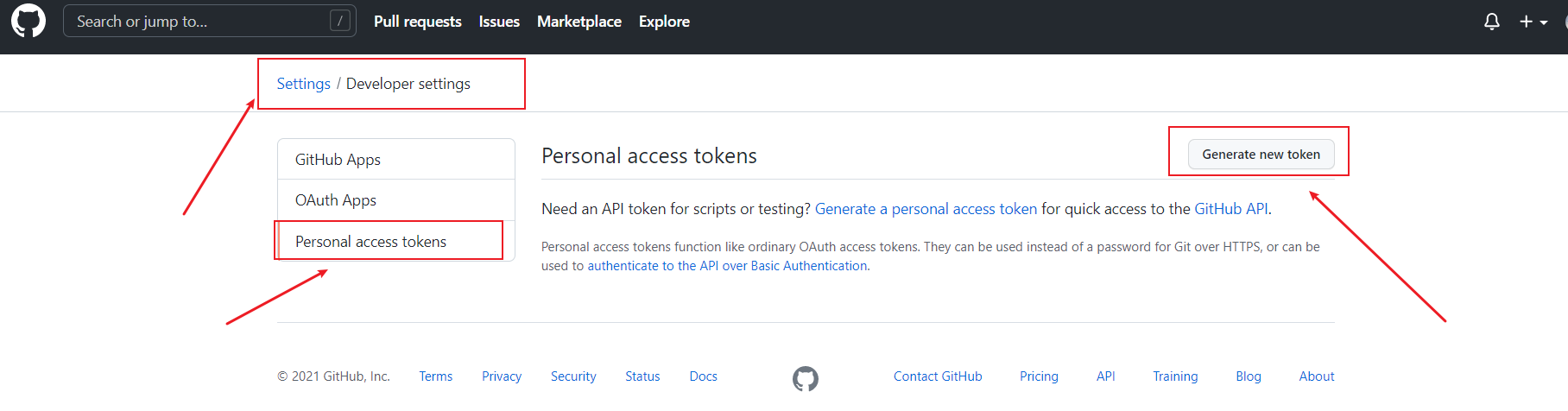This screenshot has width=1568, height=411.
Task: Open Issues in top navigation
Action: coord(499,22)
